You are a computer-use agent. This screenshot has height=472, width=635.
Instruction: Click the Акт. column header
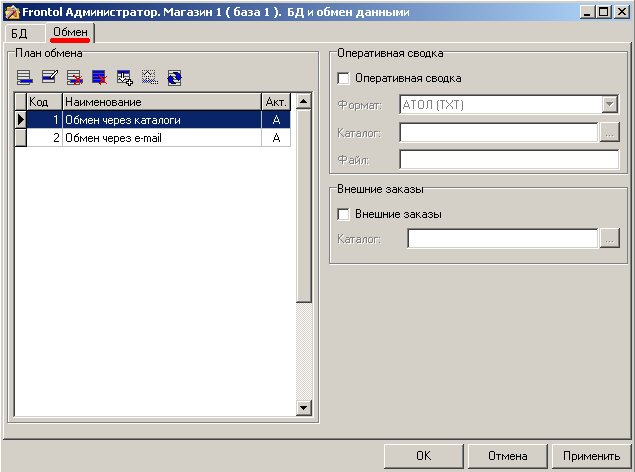[276, 102]
